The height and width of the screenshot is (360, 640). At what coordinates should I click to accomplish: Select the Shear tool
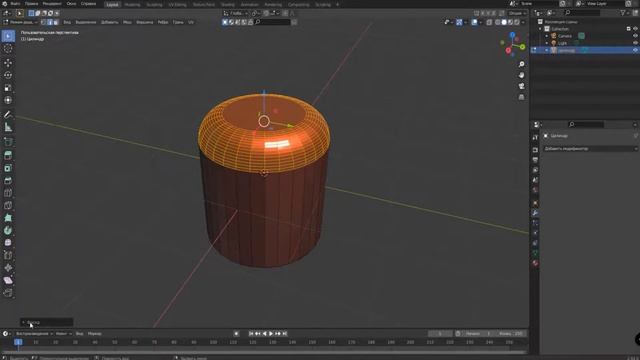pos(8,280)
